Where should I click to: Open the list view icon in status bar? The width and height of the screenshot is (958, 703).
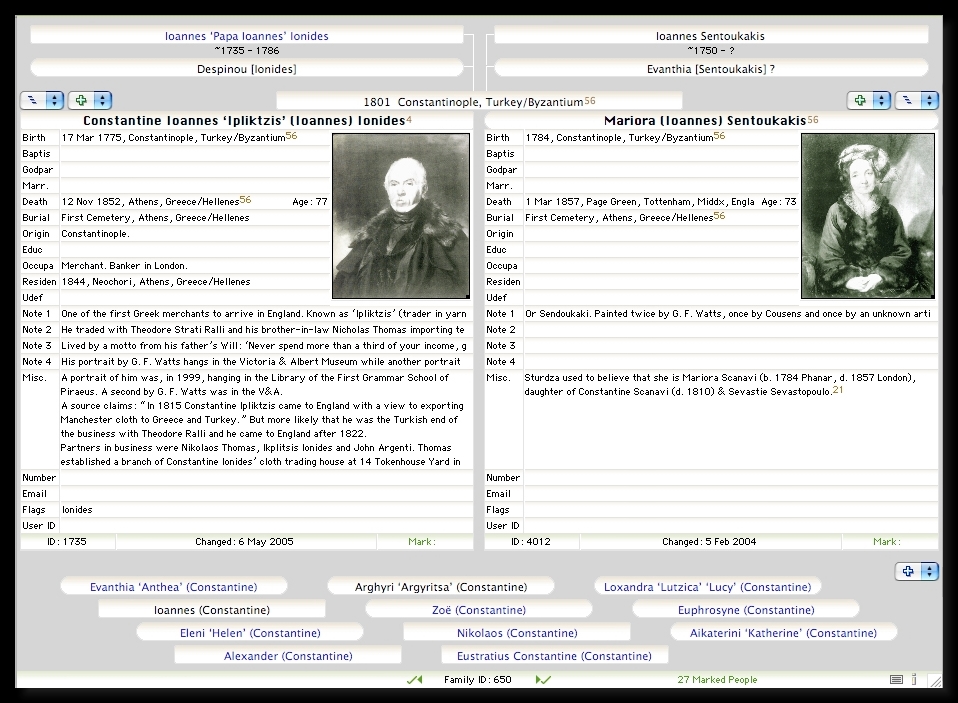point(896,680)
